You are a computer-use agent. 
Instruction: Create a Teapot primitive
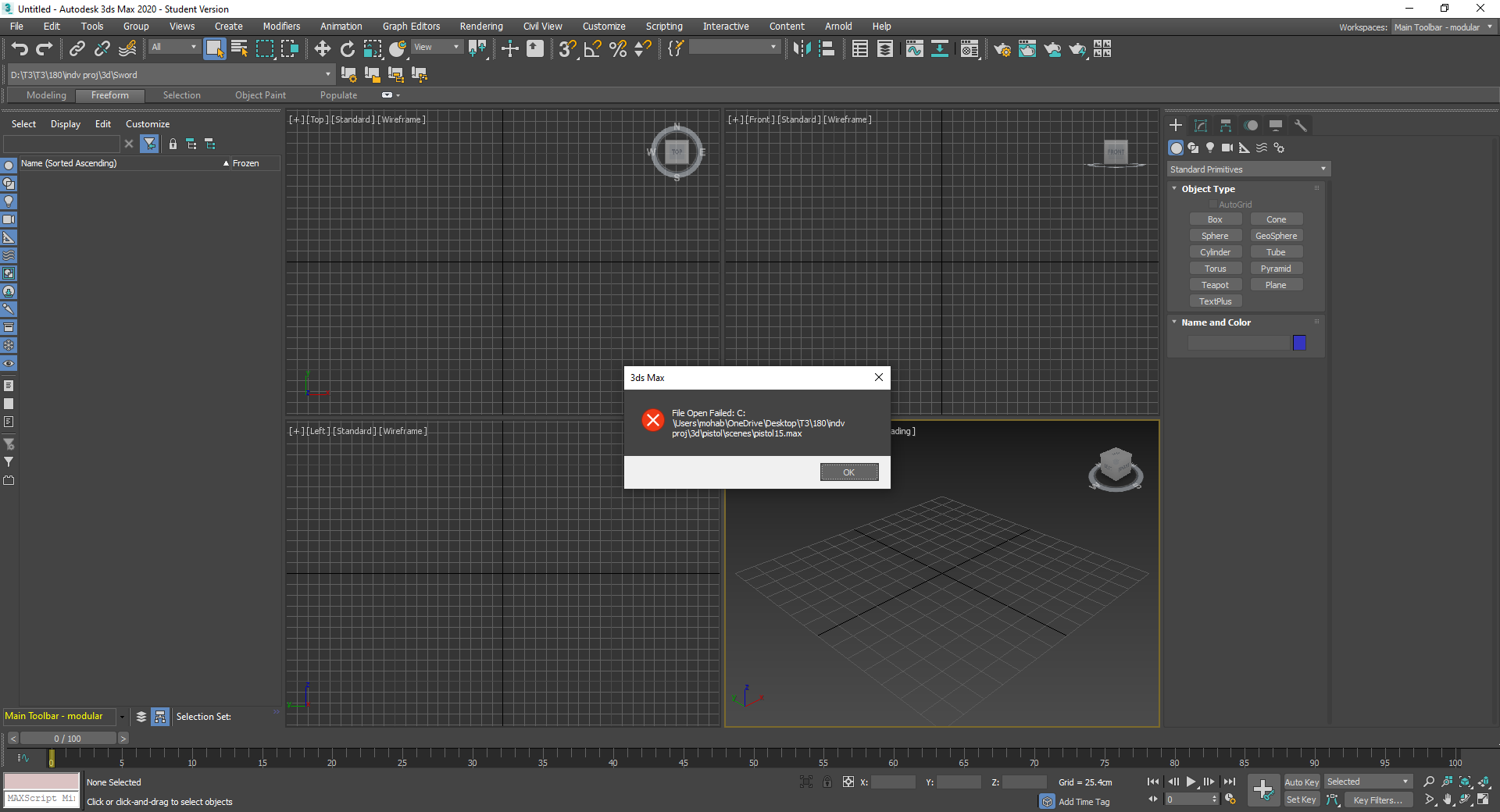click(x=1215, y=285)
